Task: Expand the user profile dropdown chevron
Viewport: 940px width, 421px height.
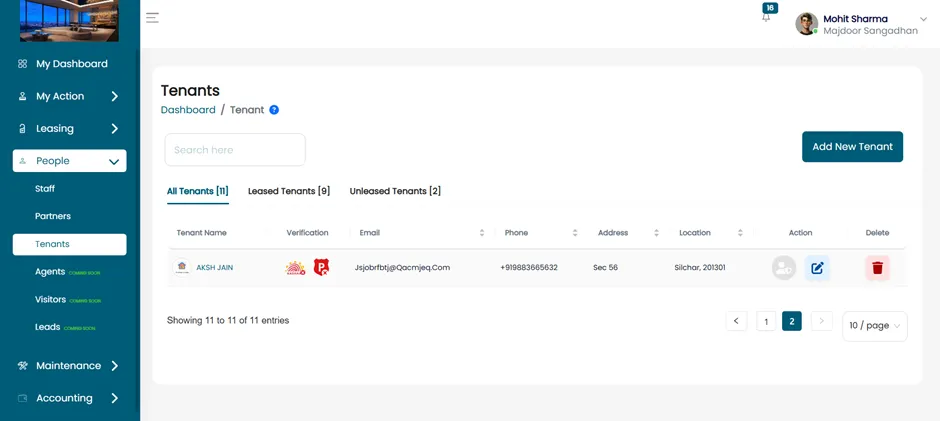Action: coord(923,19)
